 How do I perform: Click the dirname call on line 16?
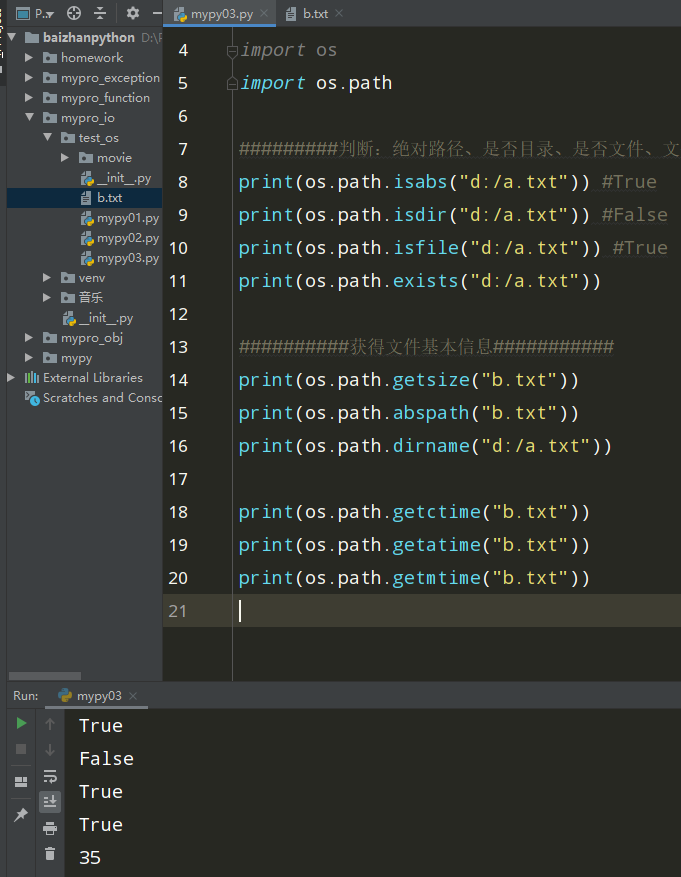(x=431, y=446)
